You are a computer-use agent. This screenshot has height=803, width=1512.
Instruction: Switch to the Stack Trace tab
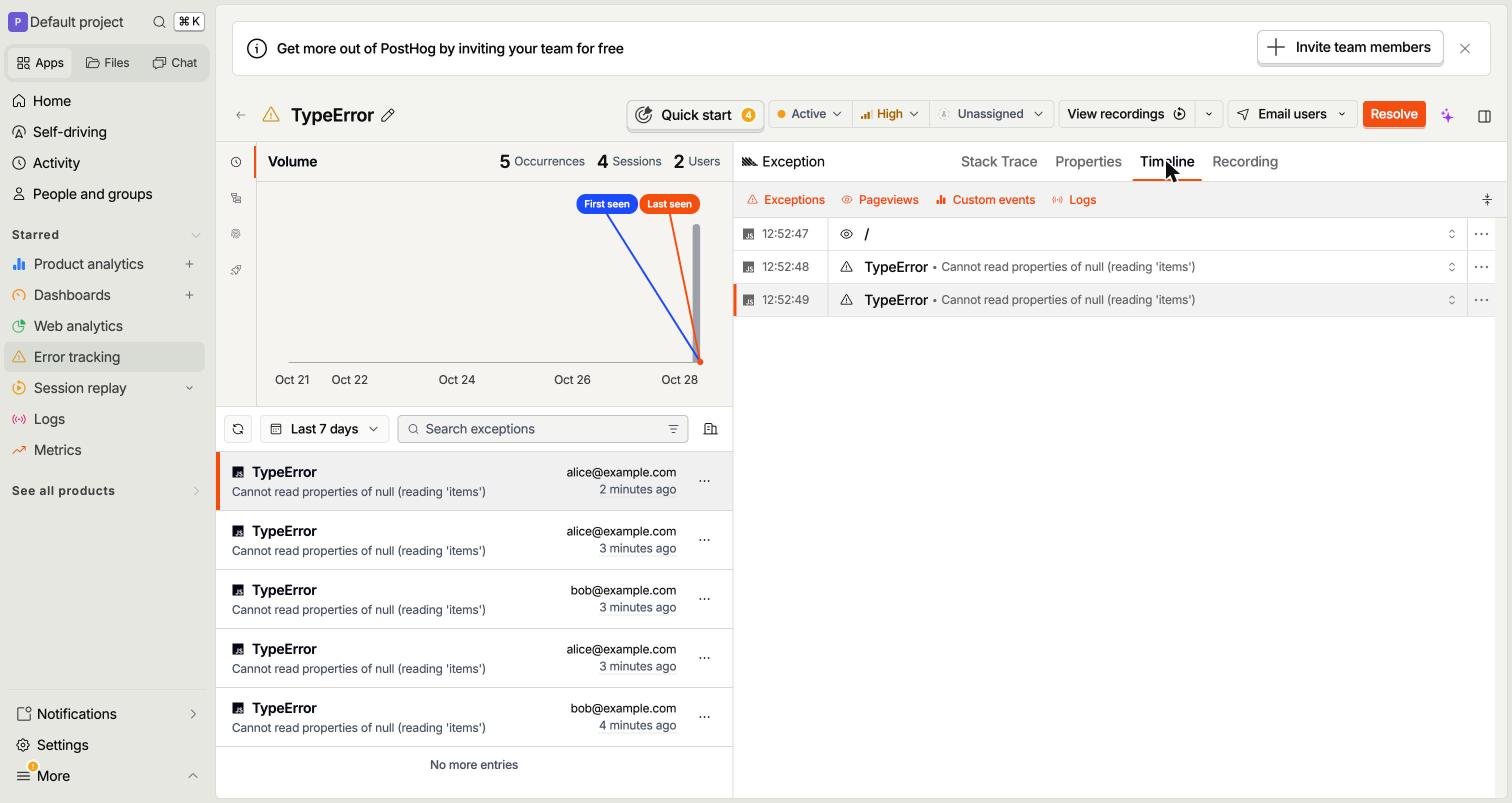pyautogui.click(x=999, y=162)
